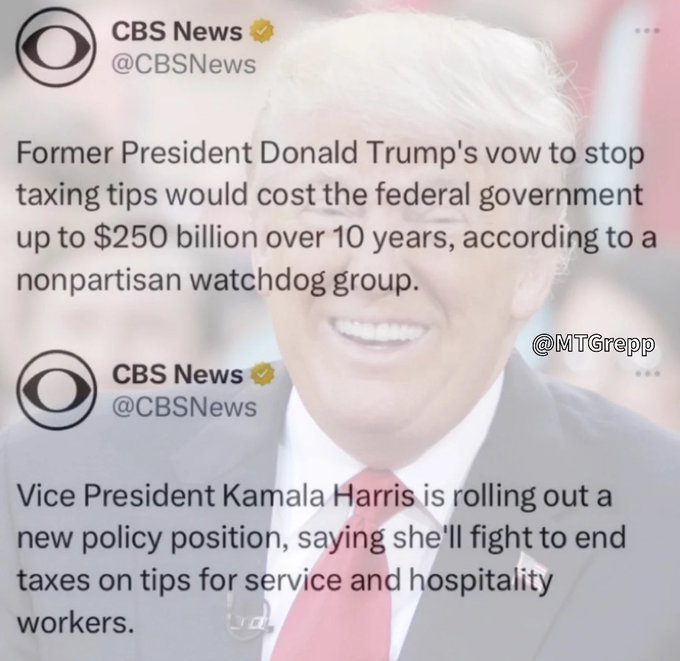
Task: Click verified badge on the bottom CBS News tweet
Action: 263,374
